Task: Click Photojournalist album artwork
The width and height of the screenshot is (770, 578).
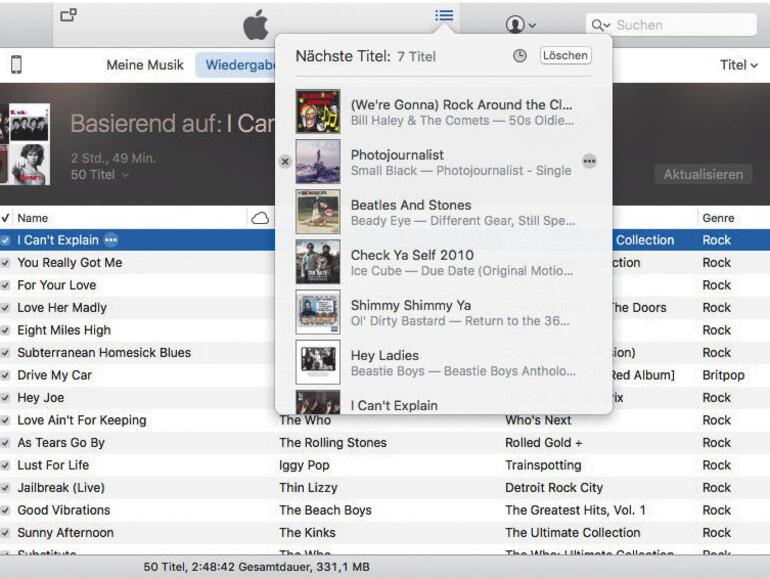Action: point(318,162)
